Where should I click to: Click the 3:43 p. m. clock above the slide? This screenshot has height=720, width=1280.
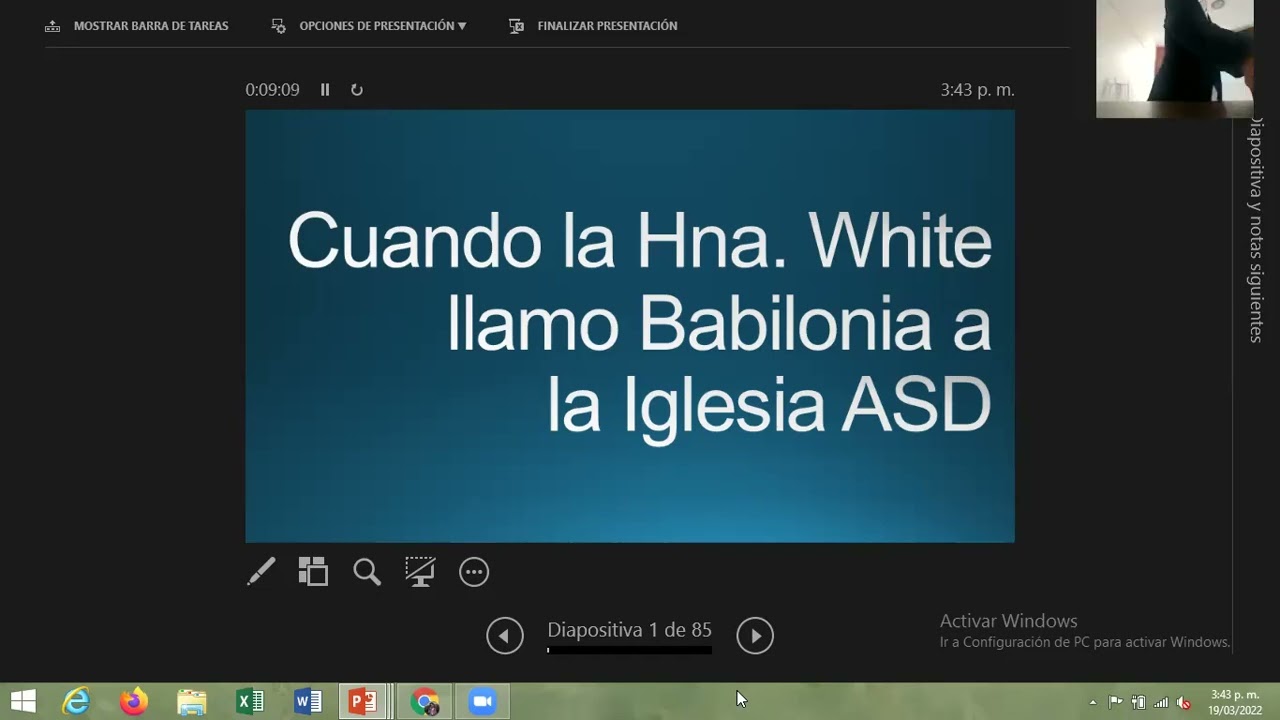(x=977, y=90)
